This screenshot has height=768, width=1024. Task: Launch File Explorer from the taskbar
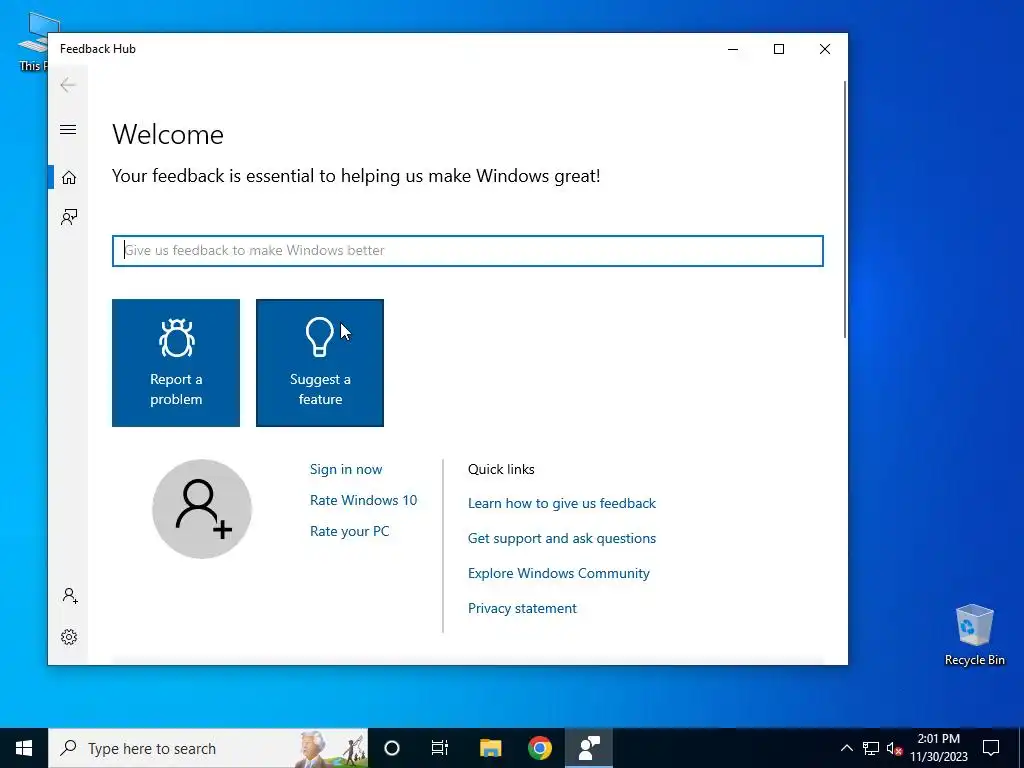tap(490, 748)
